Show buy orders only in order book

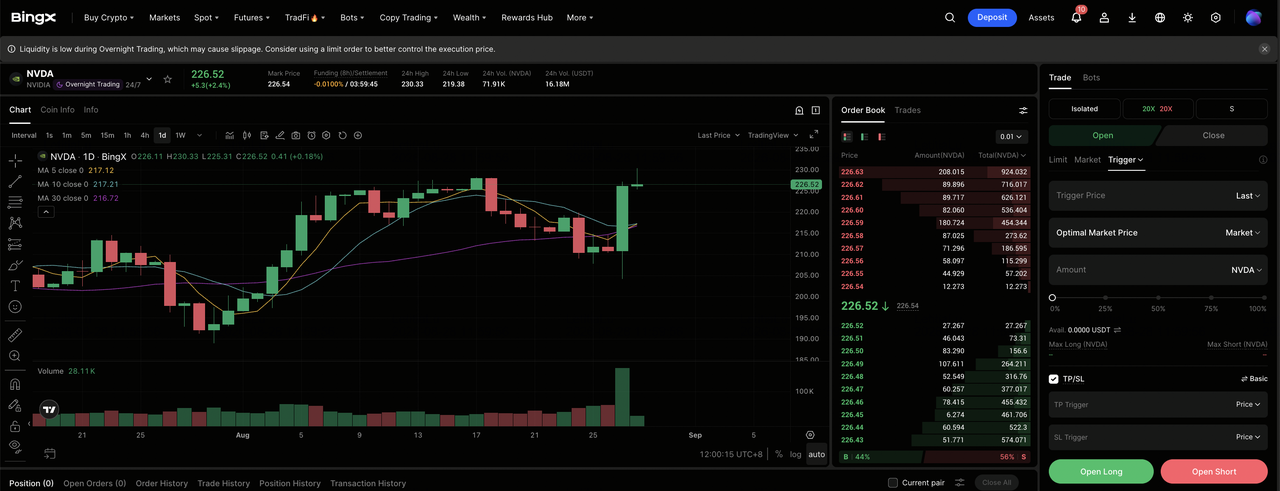click(x=864, y=137)
